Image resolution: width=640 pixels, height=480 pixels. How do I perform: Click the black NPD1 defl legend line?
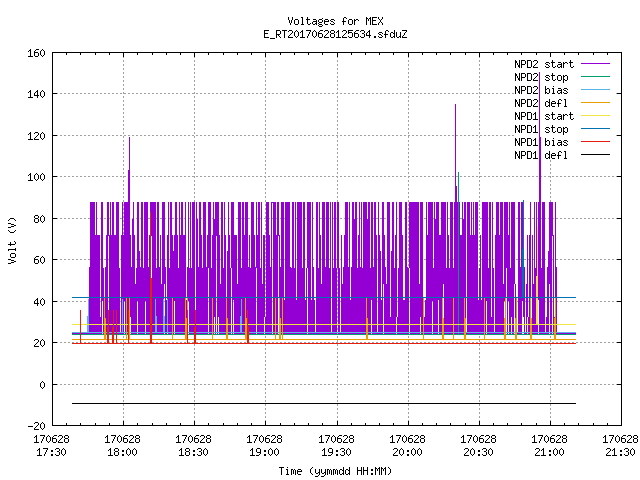(595, 155)
